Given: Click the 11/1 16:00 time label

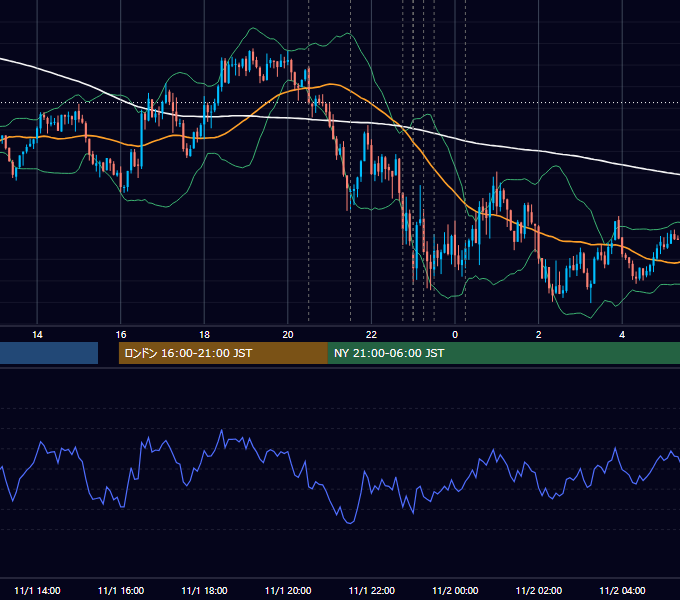Looking at the screenshot, I should [121, 590].
